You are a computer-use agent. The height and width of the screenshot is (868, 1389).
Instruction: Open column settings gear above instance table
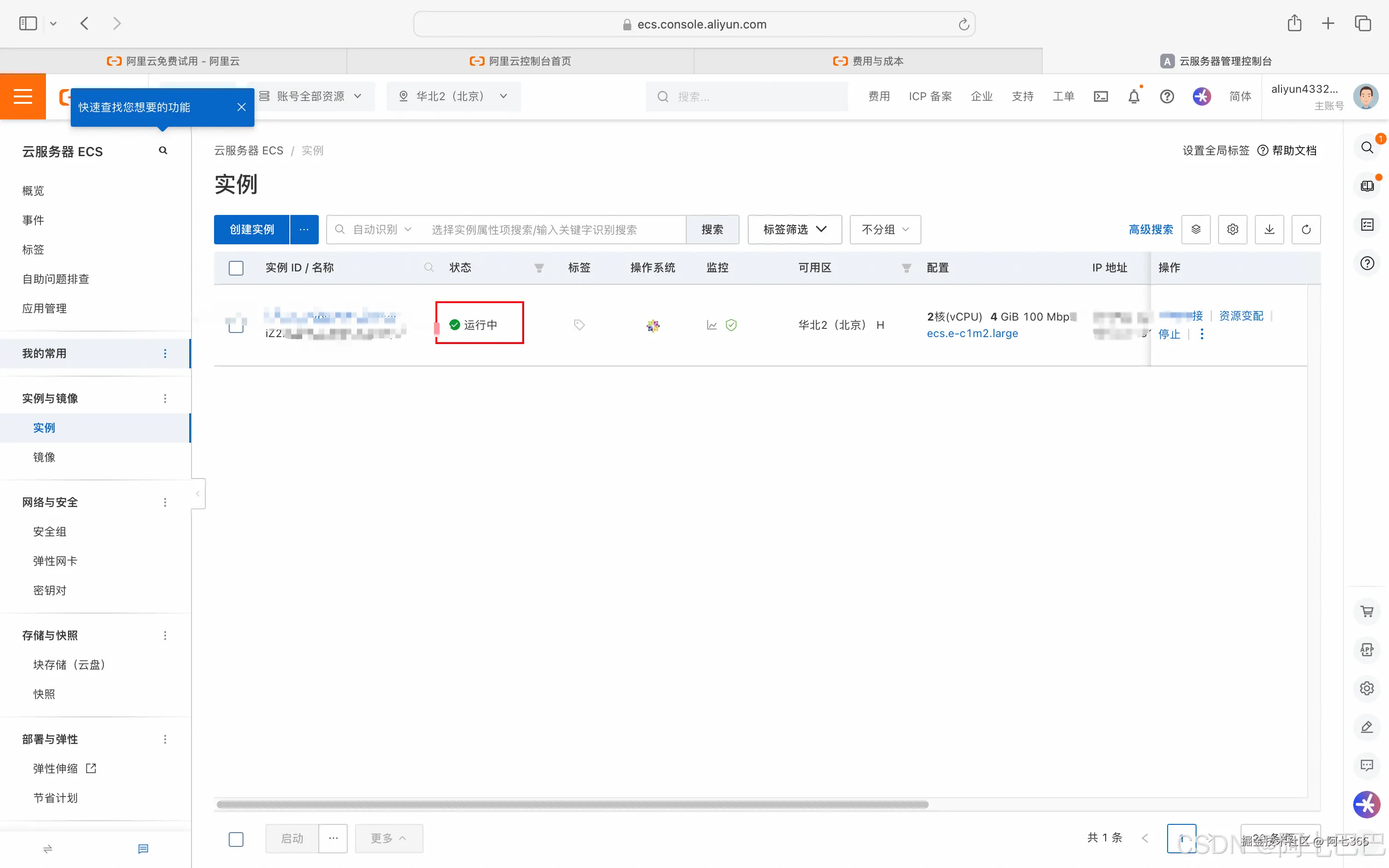click(x=1233, y=229)
